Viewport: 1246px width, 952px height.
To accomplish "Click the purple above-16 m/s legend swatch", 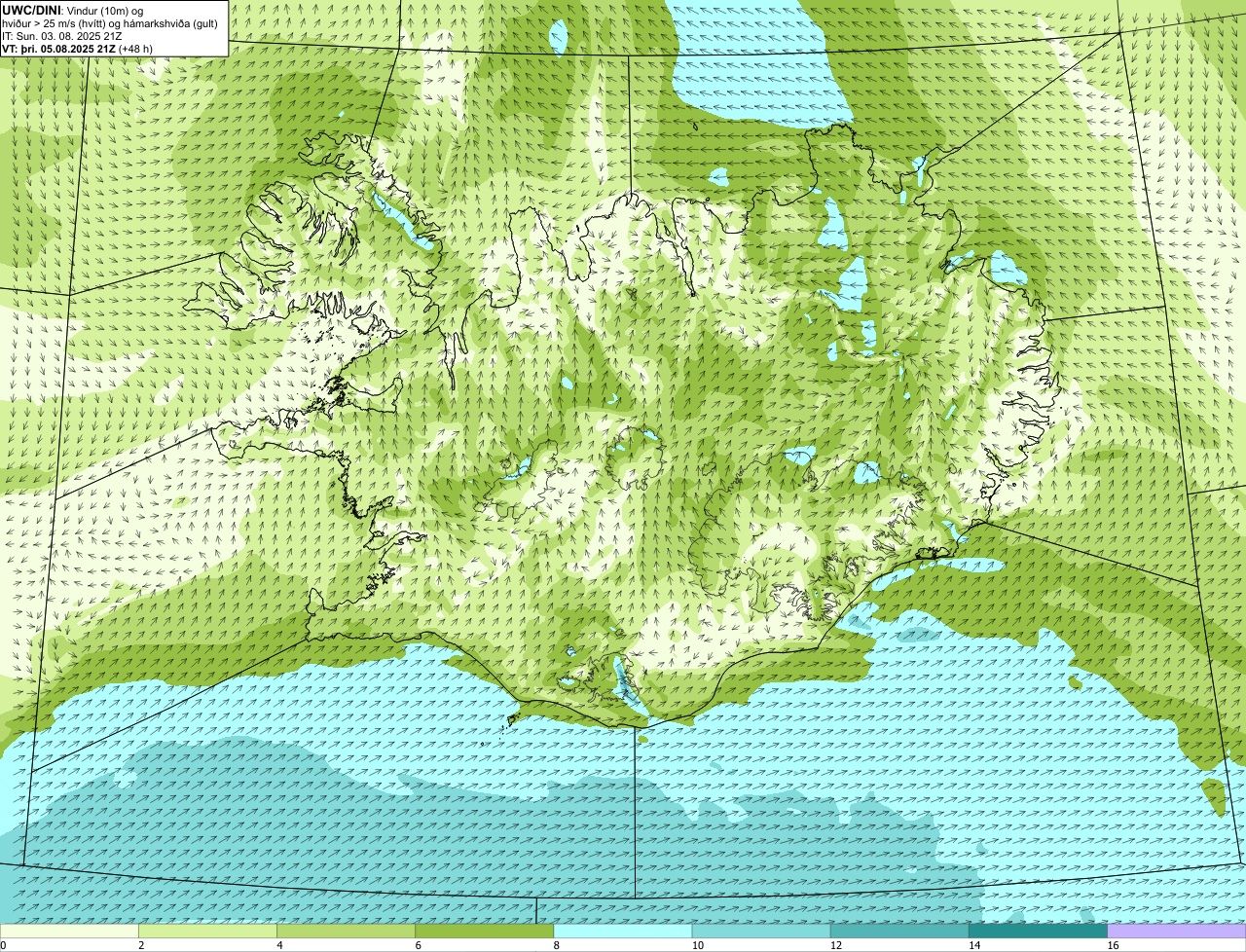I will pyautogui.click(x=1177, y=932).
